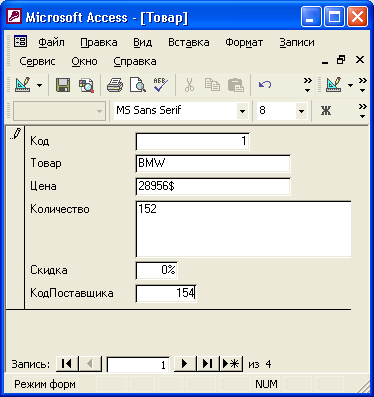Open the Записи menu
This screenshot has width=374, height=397.
[297, 42]
